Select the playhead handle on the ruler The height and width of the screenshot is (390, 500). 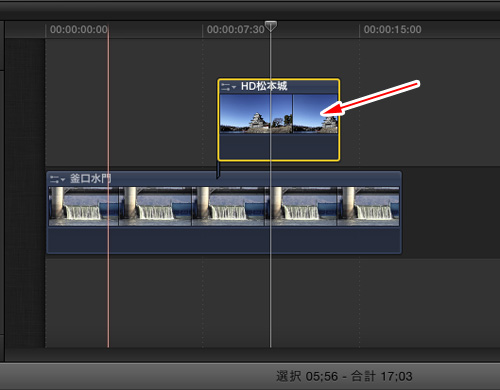coord(271,26)
